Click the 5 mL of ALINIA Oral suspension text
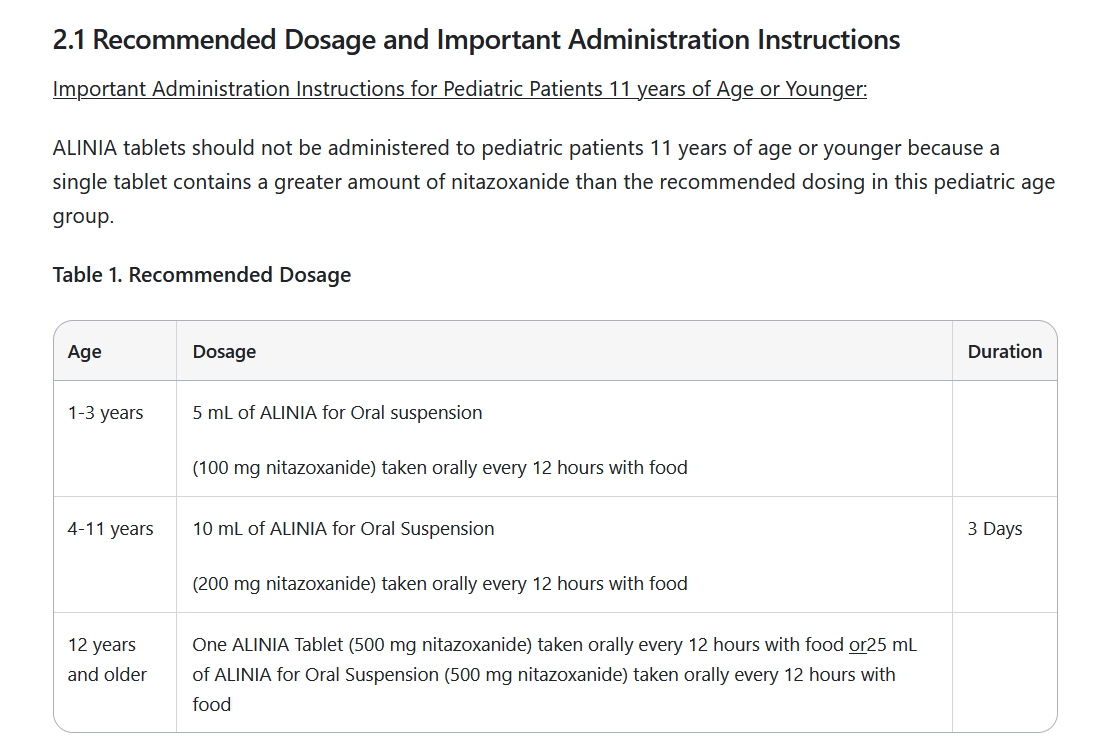Screen dimensions: 1098x751 point(338,413)
